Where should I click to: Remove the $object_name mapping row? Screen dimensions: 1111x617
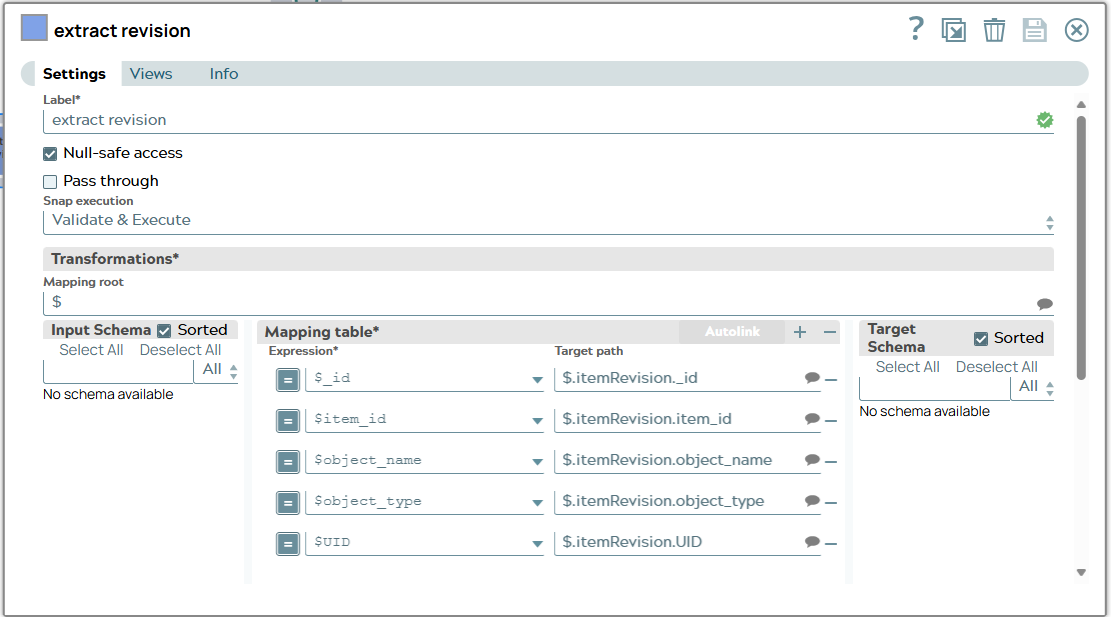tap(831, 462)
